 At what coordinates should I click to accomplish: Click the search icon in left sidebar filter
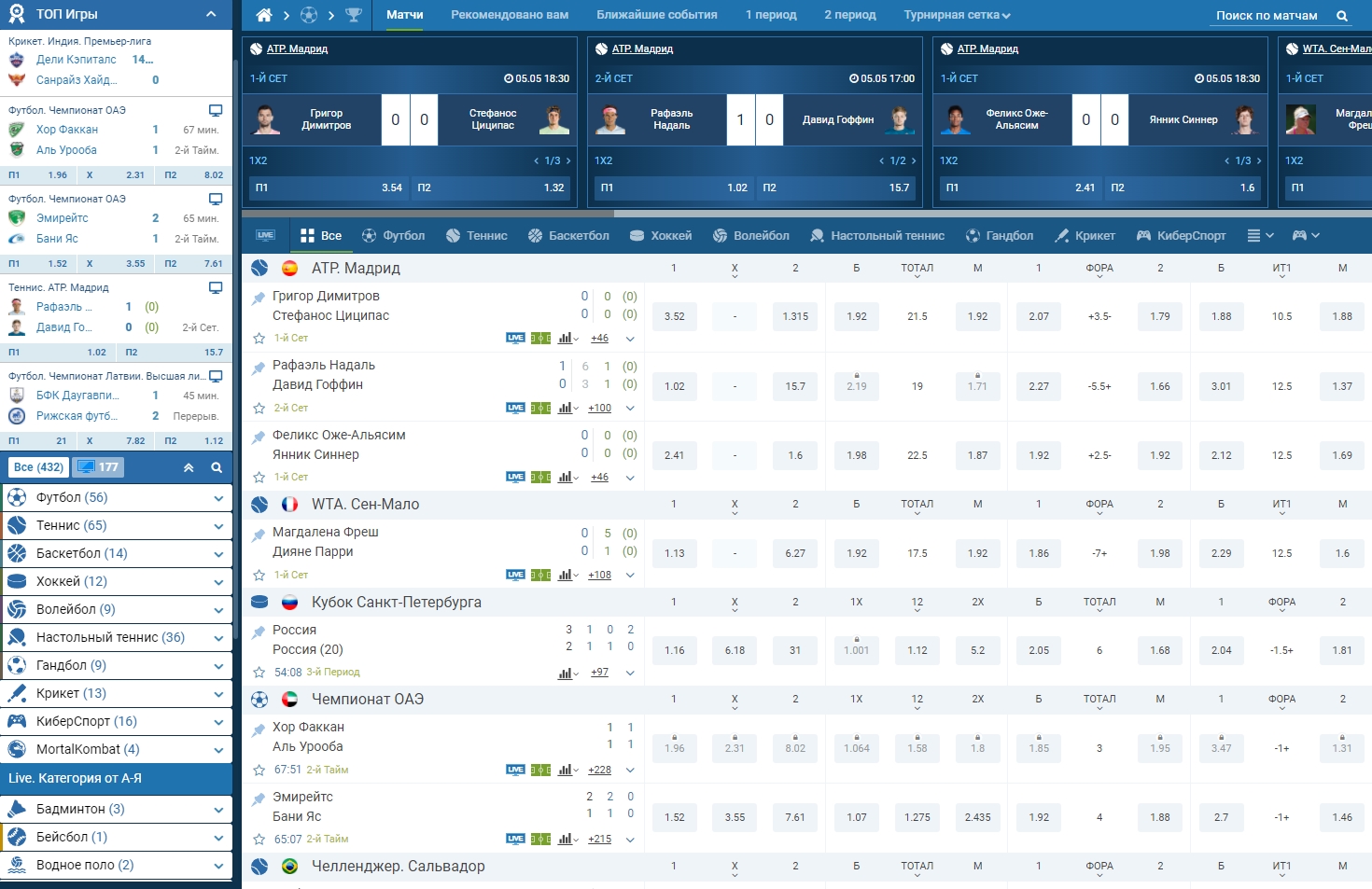pyautogui.click(x=217, y=467)
